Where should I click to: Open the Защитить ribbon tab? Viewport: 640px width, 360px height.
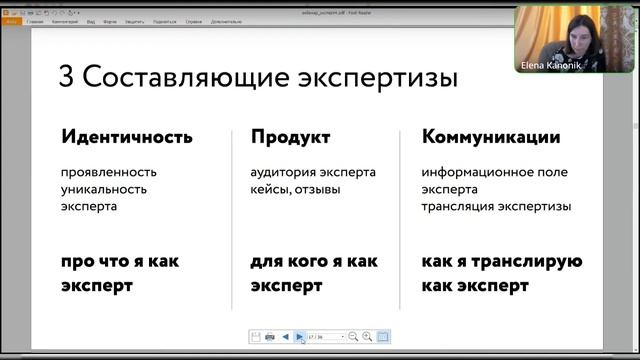point(135,22)
